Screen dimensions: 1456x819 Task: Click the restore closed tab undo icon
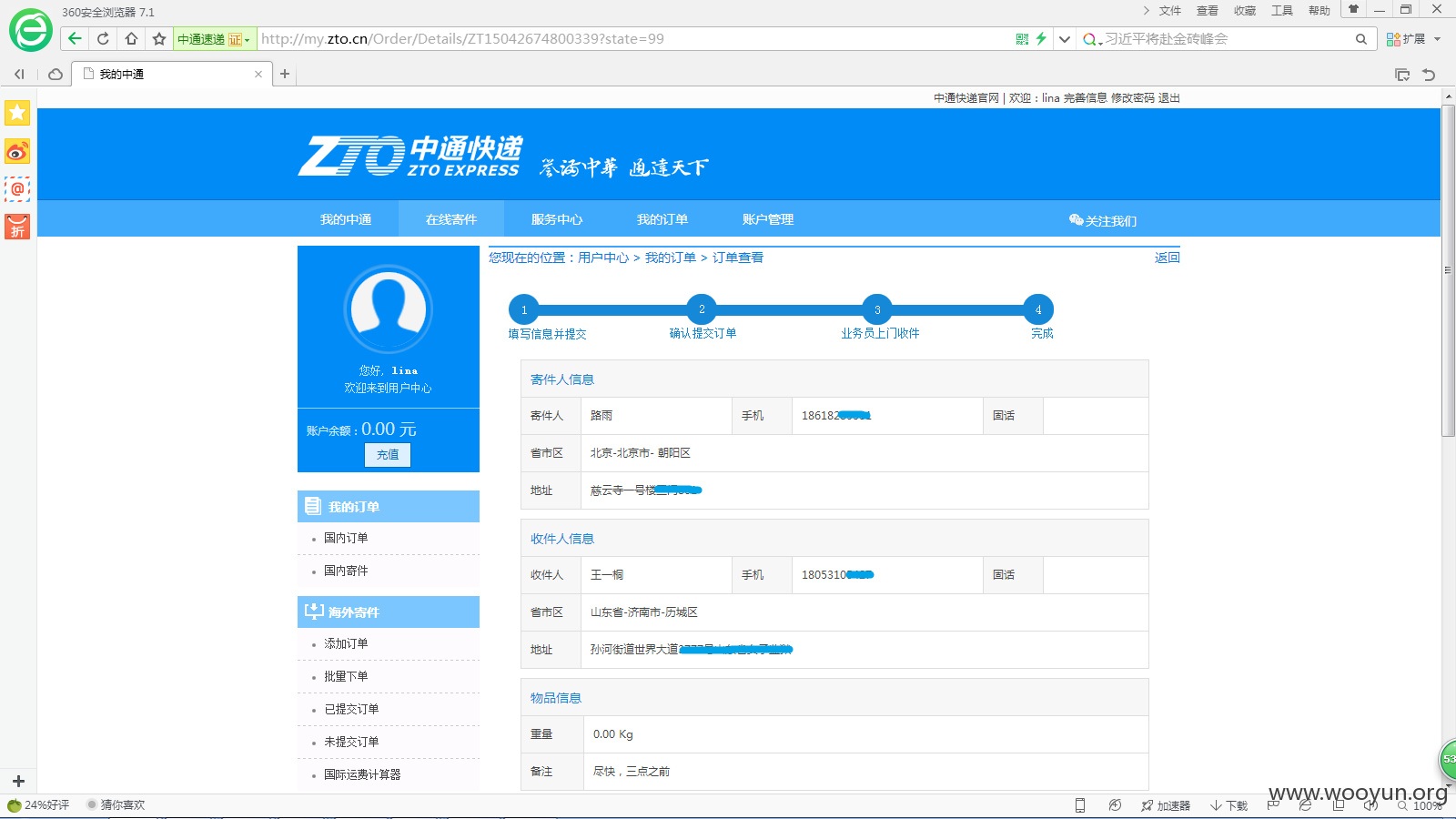[x=1429, y=75]
